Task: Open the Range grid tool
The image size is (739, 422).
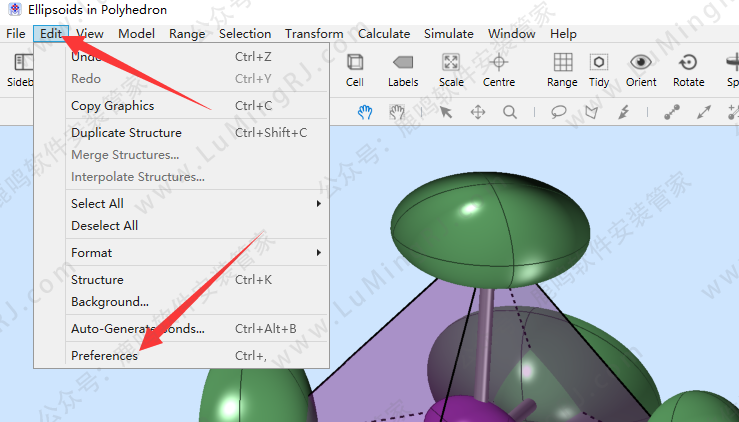Action: pos(562,68)
